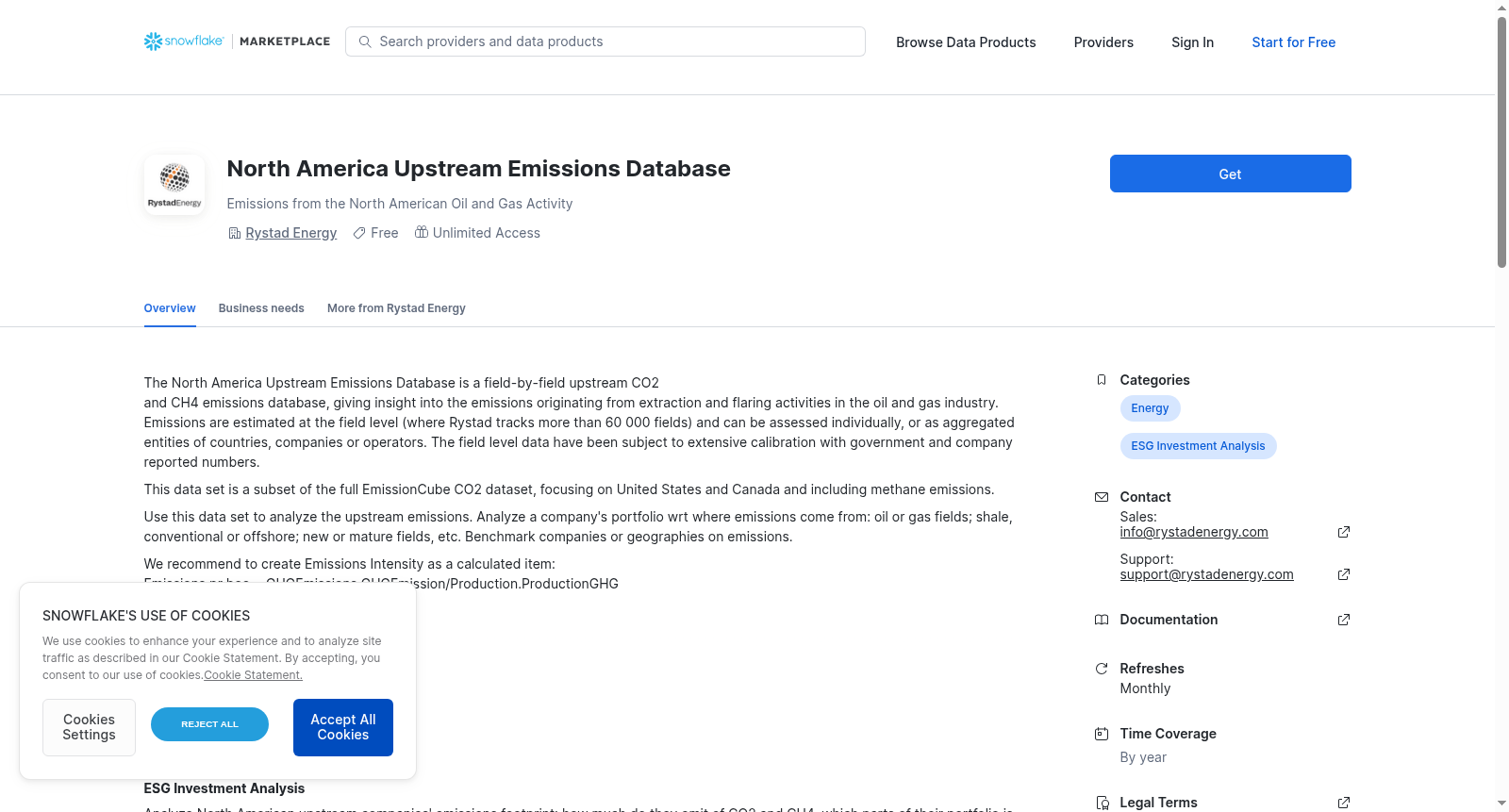Click the Monthly refresh value text

(x=1145, y=688)
